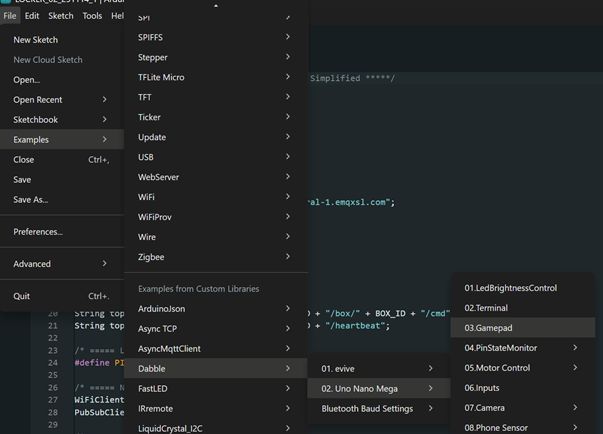Viewport: 603px width, 434px height.
Task: Click line number 27 in editor gutter
Action: click(x=53, y=399)
